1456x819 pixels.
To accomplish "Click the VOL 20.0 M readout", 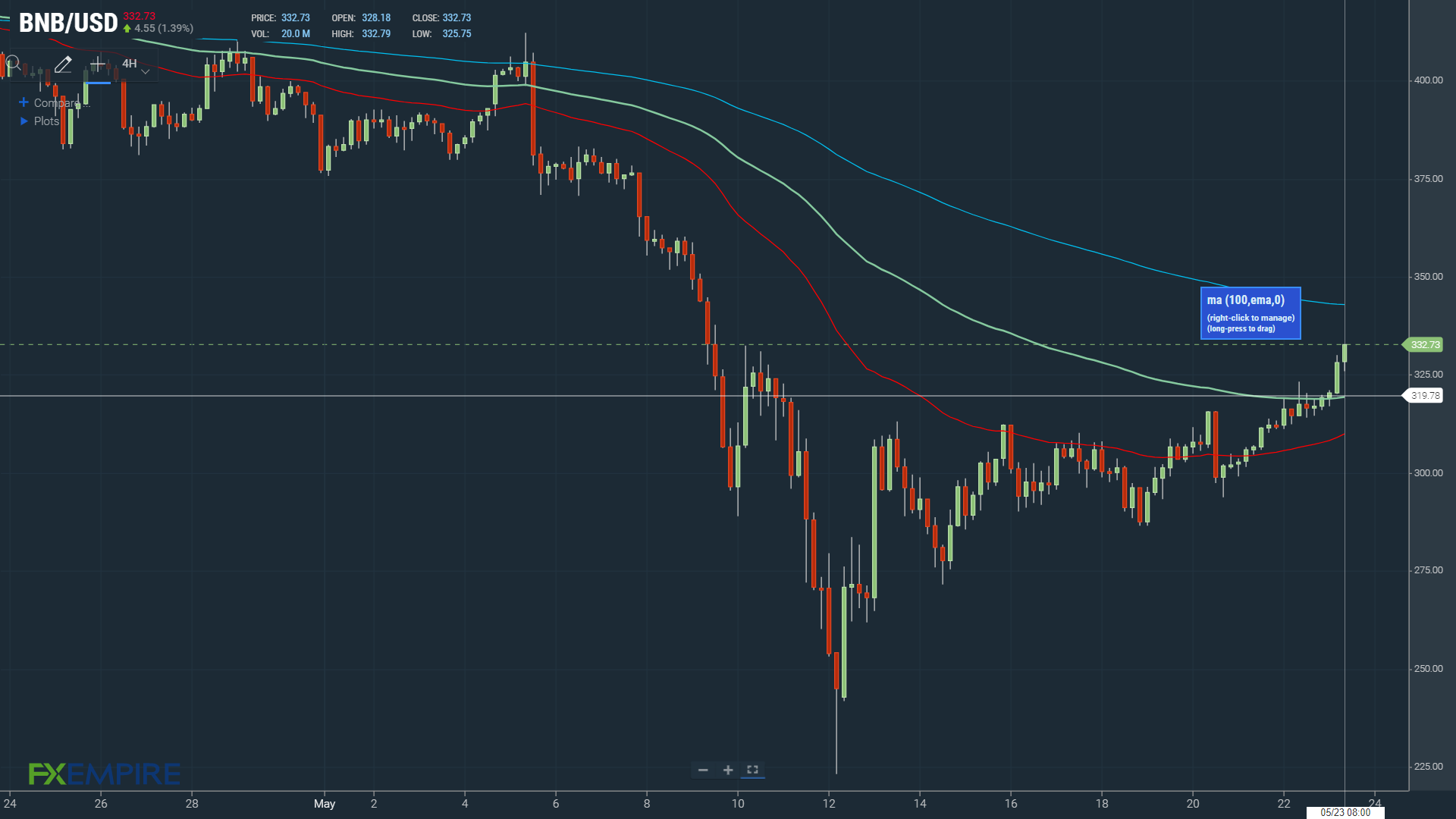I will [281, 34].
